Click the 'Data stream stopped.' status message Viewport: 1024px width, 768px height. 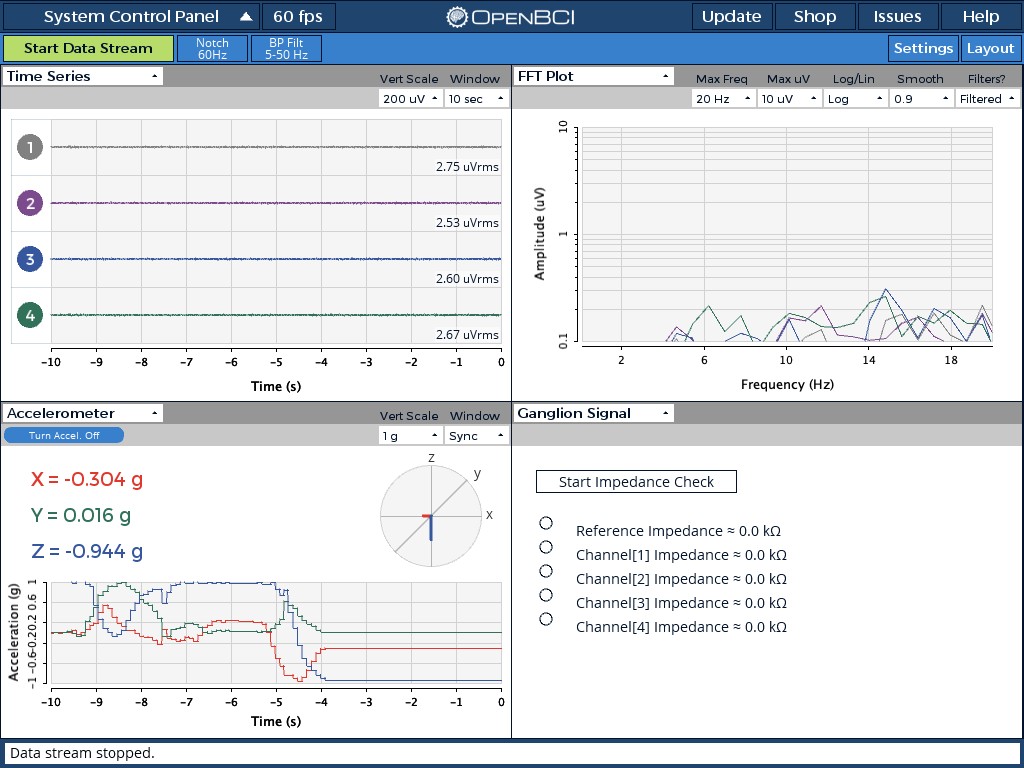[x=82, y=753]
